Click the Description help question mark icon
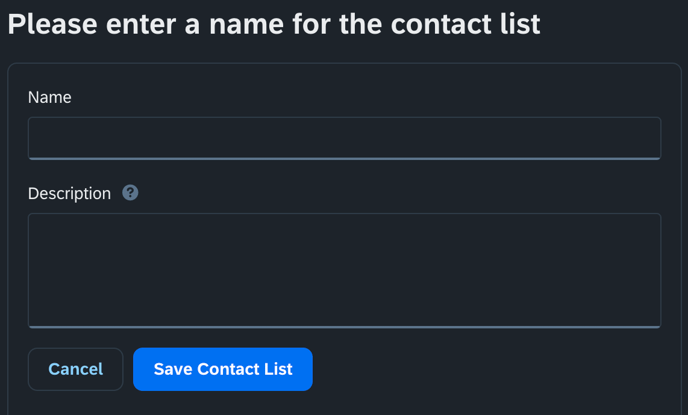The width and height of the screenshot is (688, 415). (130, 193)
